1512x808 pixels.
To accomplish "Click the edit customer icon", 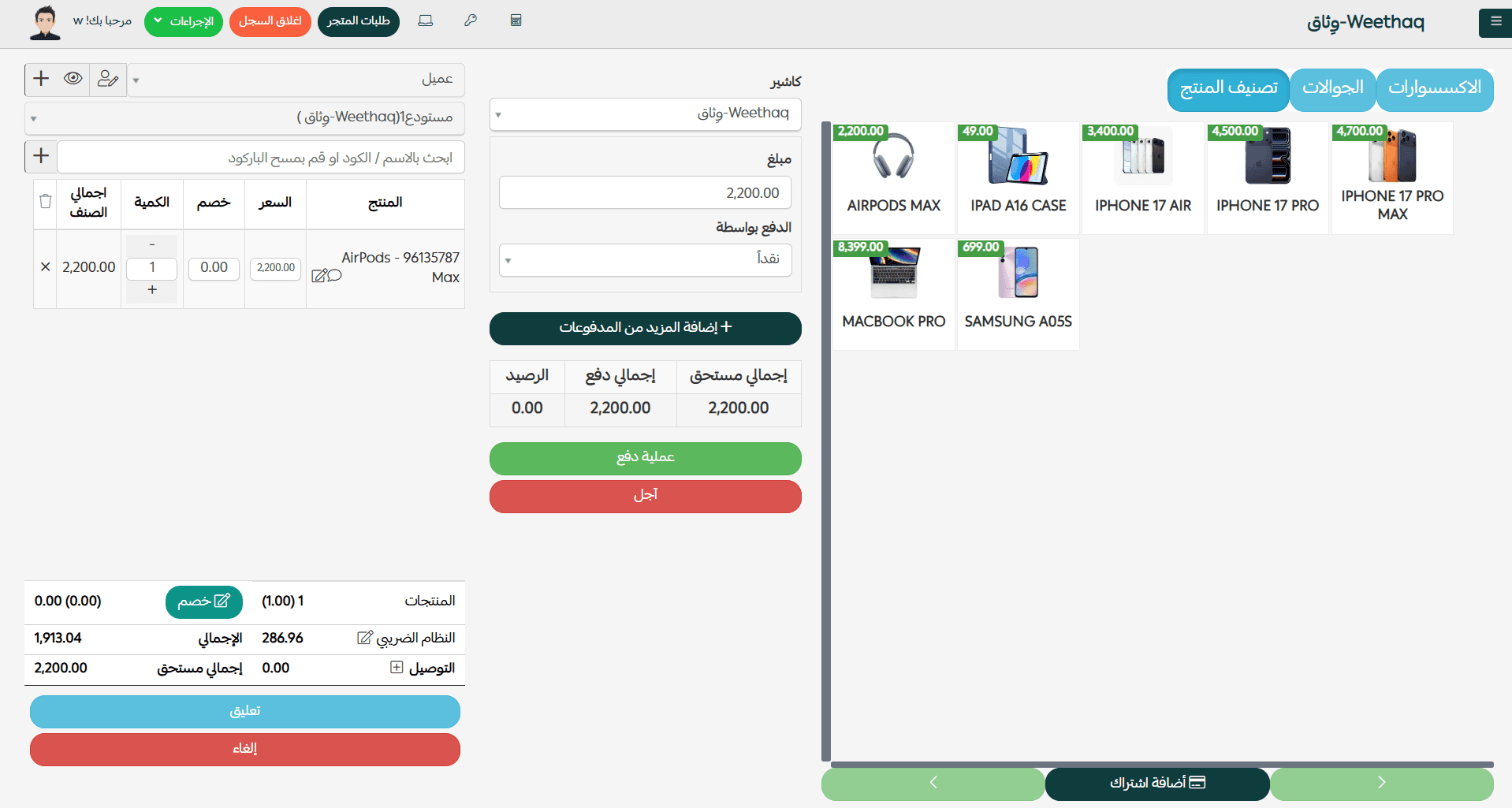I will [108, 79].
